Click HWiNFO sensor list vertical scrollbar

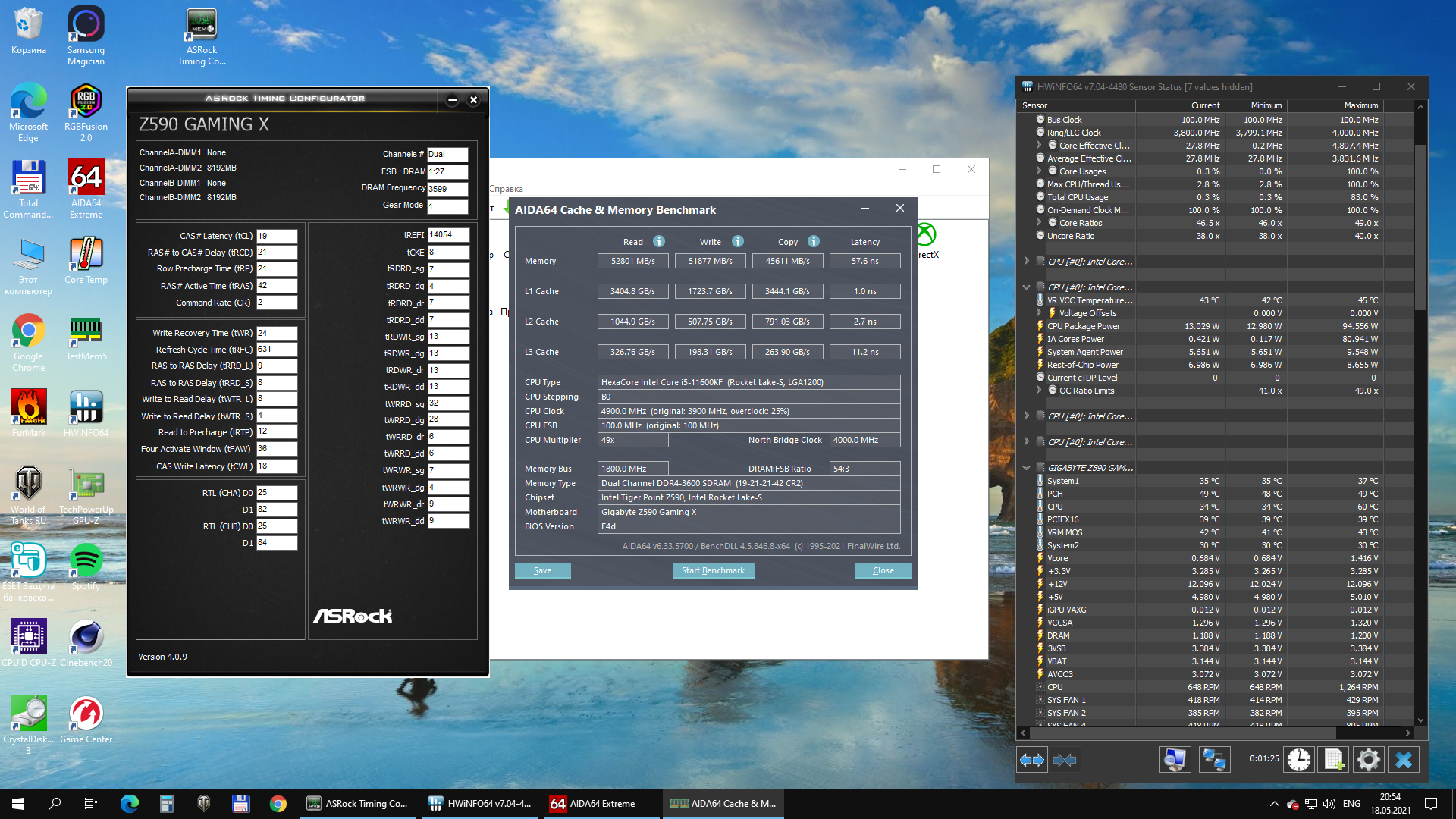(x=1420, y=227)
